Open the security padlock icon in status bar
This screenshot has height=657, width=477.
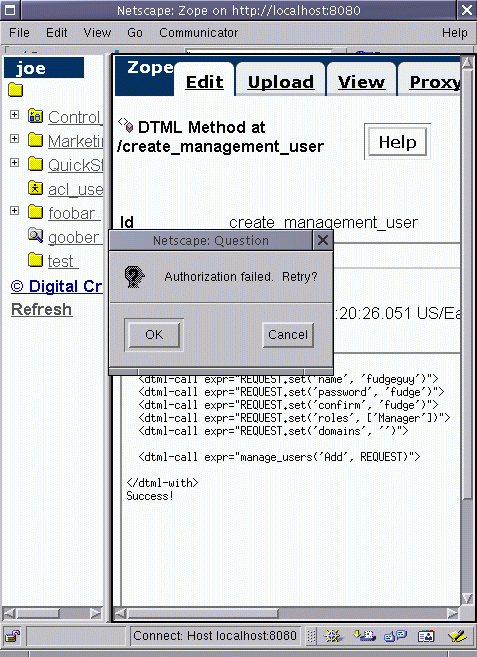pos(13,636)
